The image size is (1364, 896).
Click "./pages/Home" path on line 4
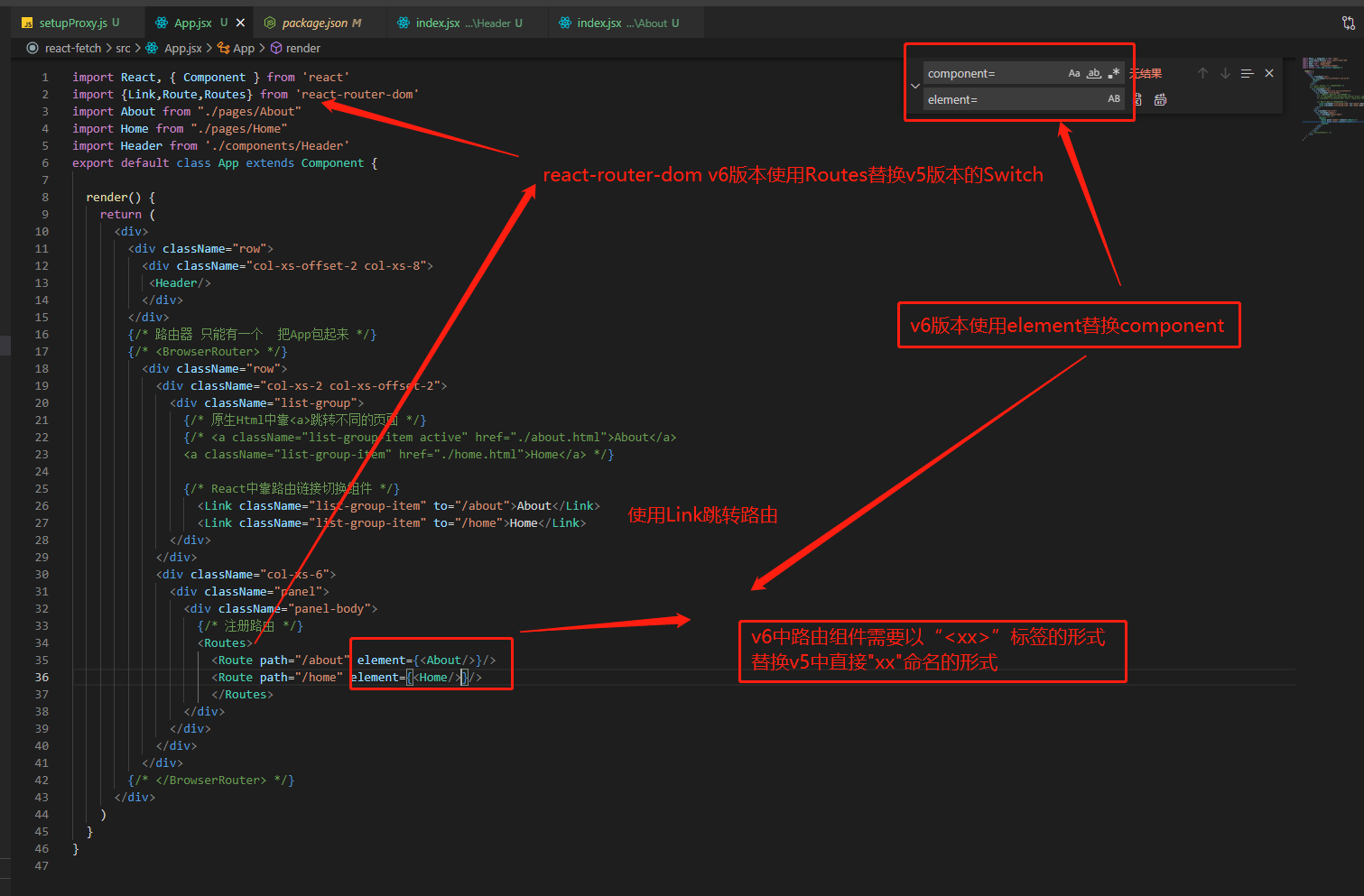pos(238,128)
